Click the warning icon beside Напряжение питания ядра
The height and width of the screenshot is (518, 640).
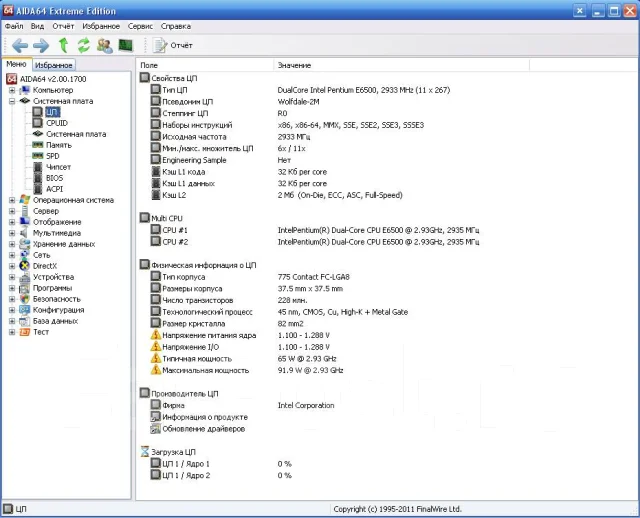pos(156,335)
